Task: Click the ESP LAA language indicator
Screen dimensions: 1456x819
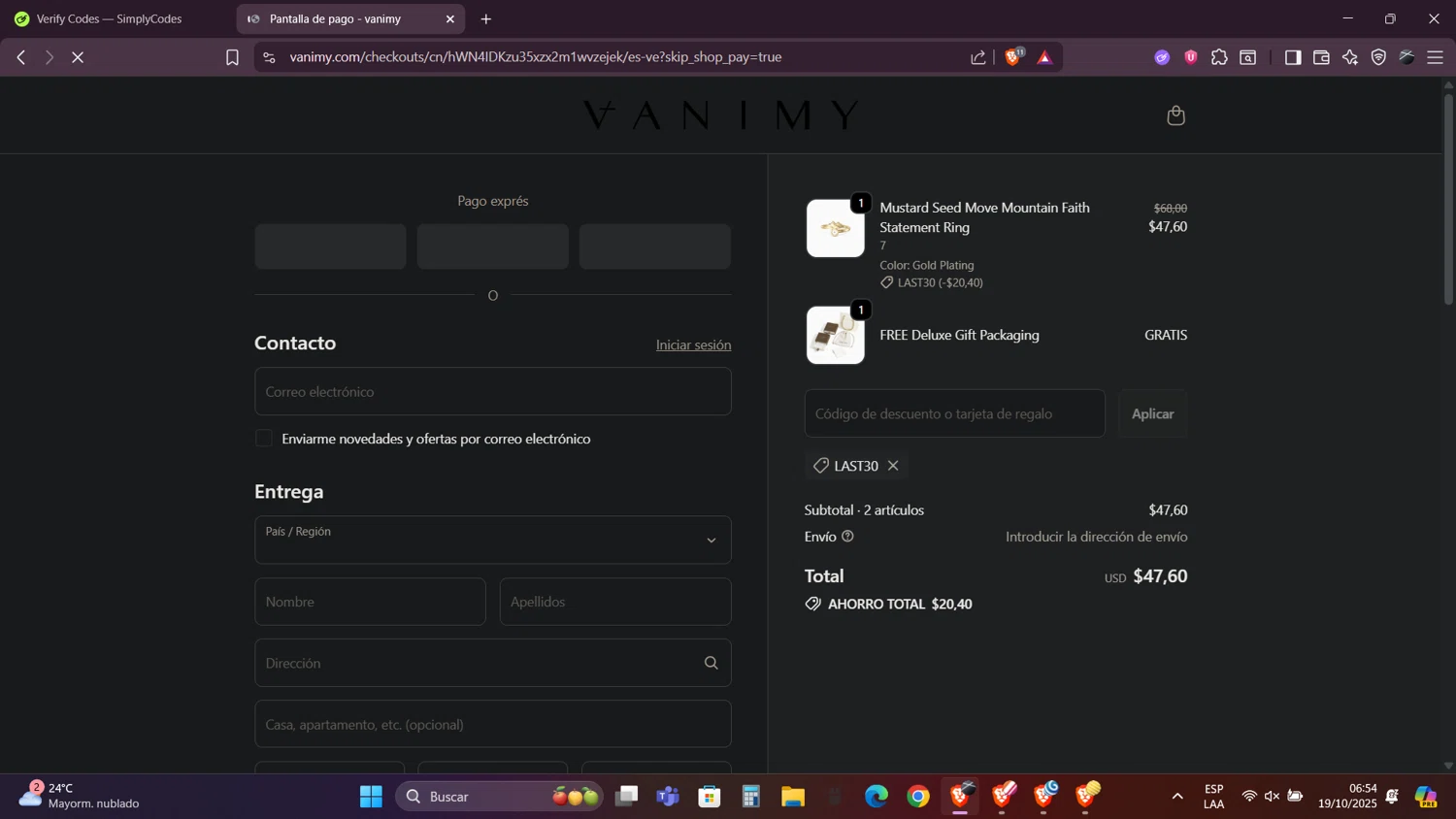Action: pos(1213,797)
